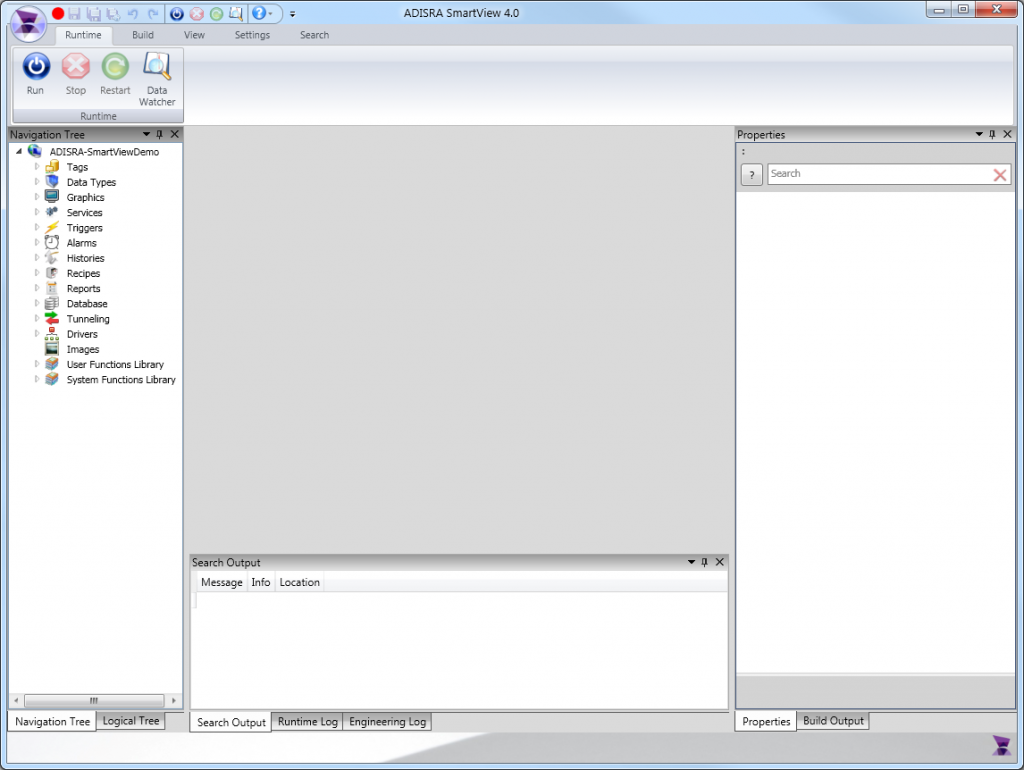This screenshot has height=770, width=1024.
Task: Clear the Properties search with red X
Action: click(x=999, y=174)
